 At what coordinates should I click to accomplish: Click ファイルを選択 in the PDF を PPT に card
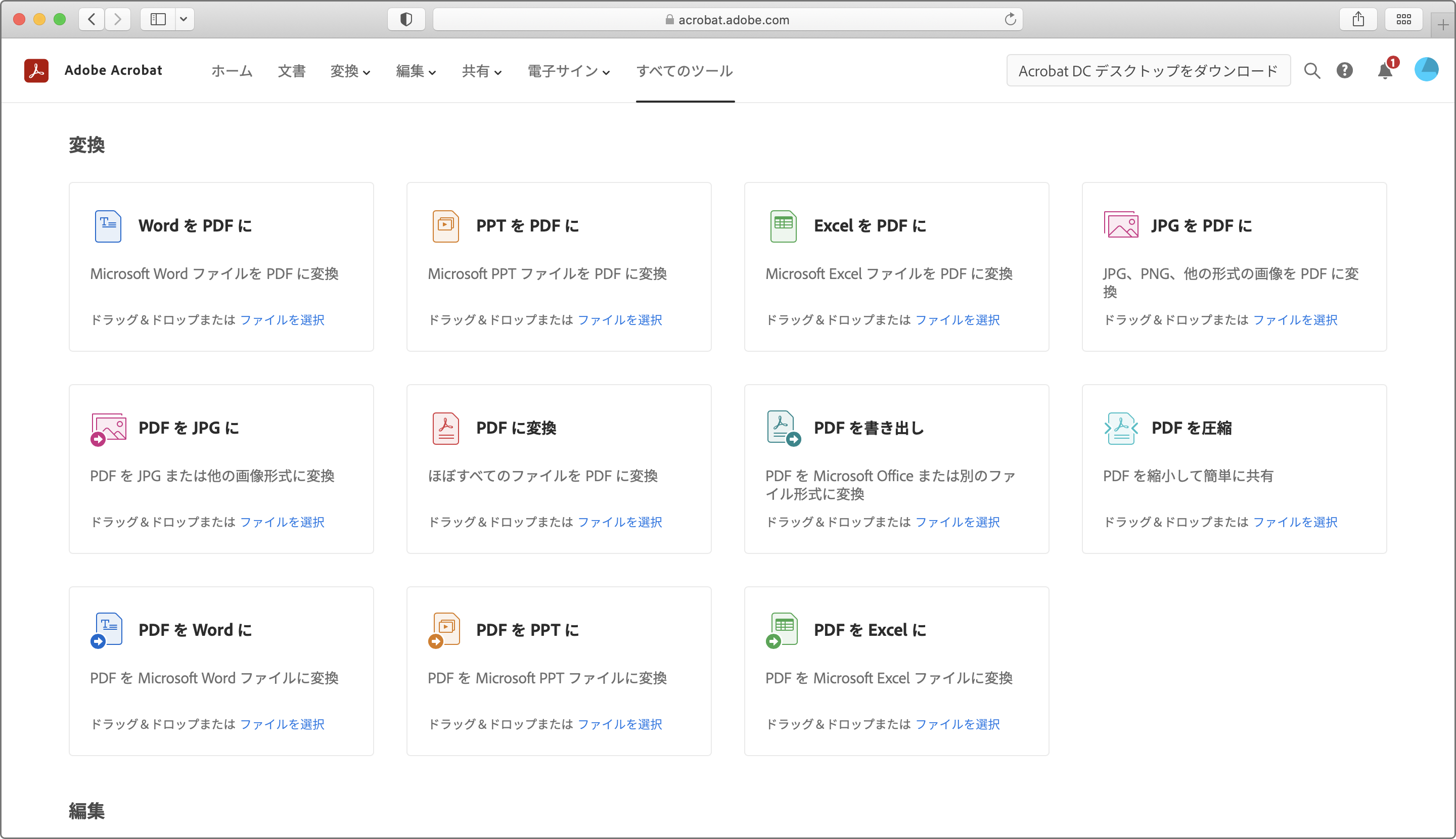pos(620,724)
